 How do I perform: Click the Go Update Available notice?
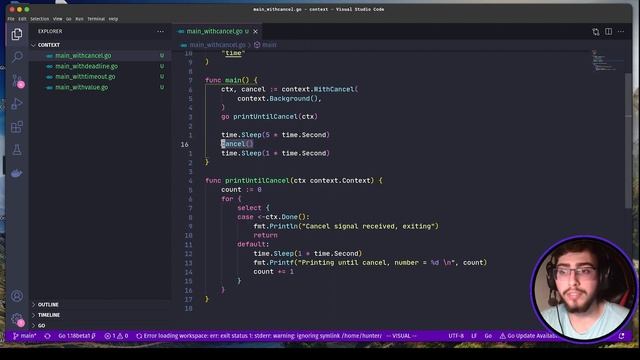(x=529, y=336)
